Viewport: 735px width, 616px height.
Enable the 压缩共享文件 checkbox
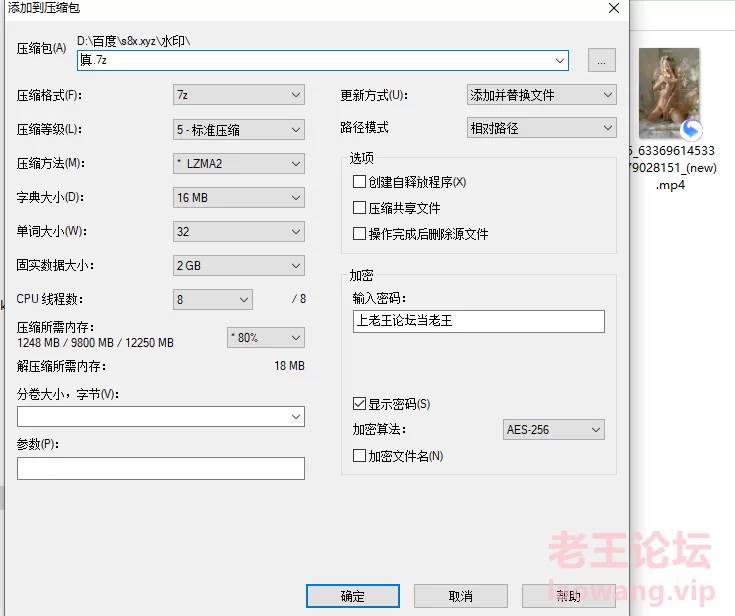[x=359, y=208]
